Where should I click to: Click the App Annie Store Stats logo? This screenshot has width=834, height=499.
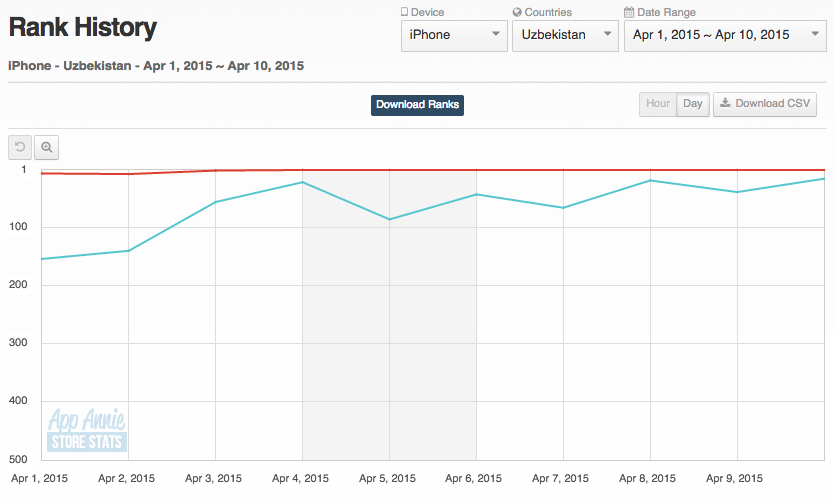point(86,430)
